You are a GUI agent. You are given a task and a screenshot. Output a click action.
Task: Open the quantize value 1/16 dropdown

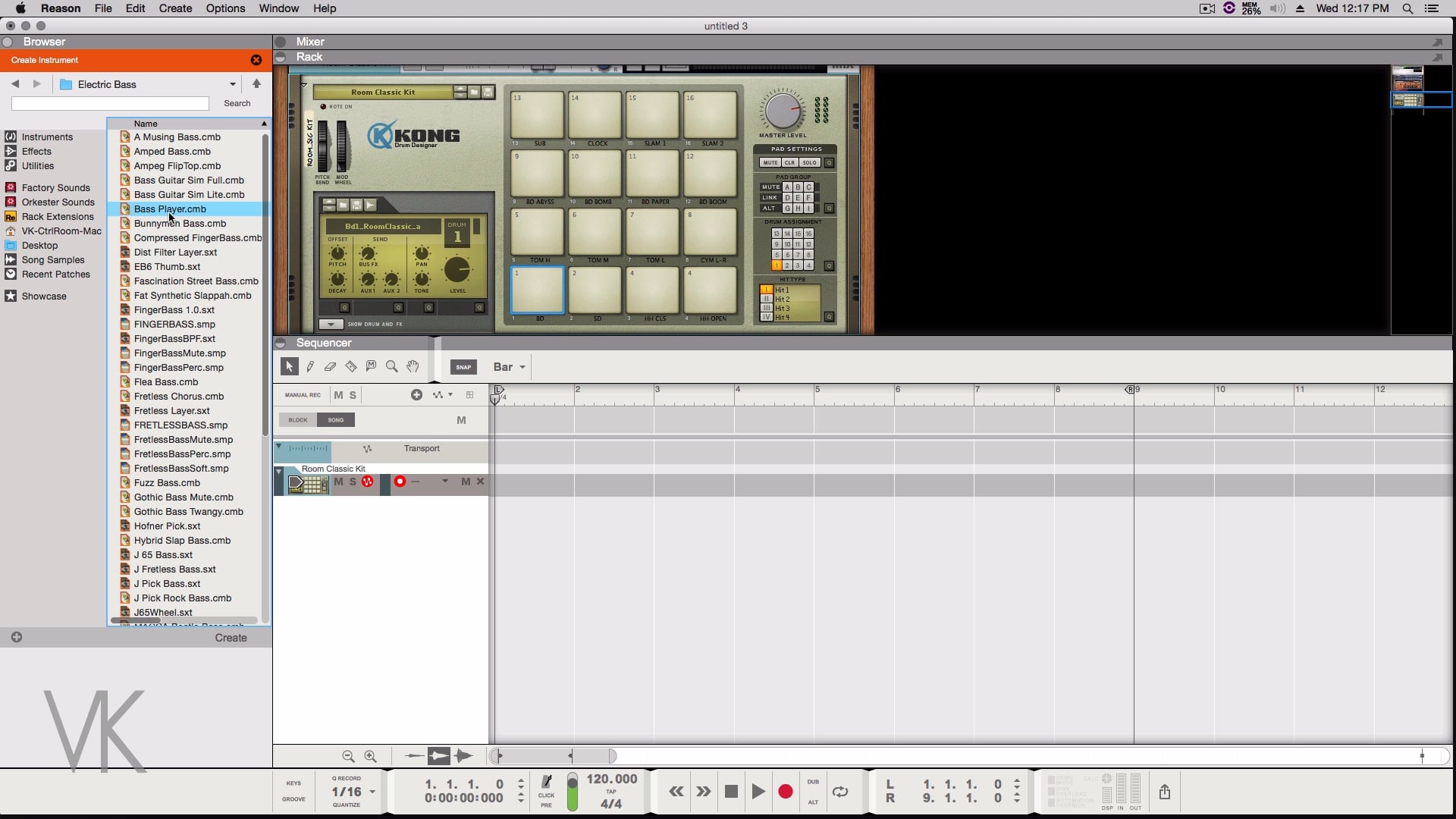372,792
